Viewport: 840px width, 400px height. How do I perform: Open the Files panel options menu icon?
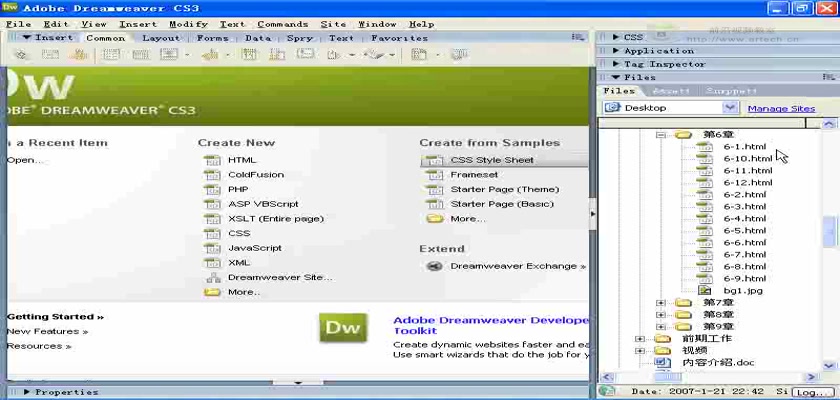[829, 78]
